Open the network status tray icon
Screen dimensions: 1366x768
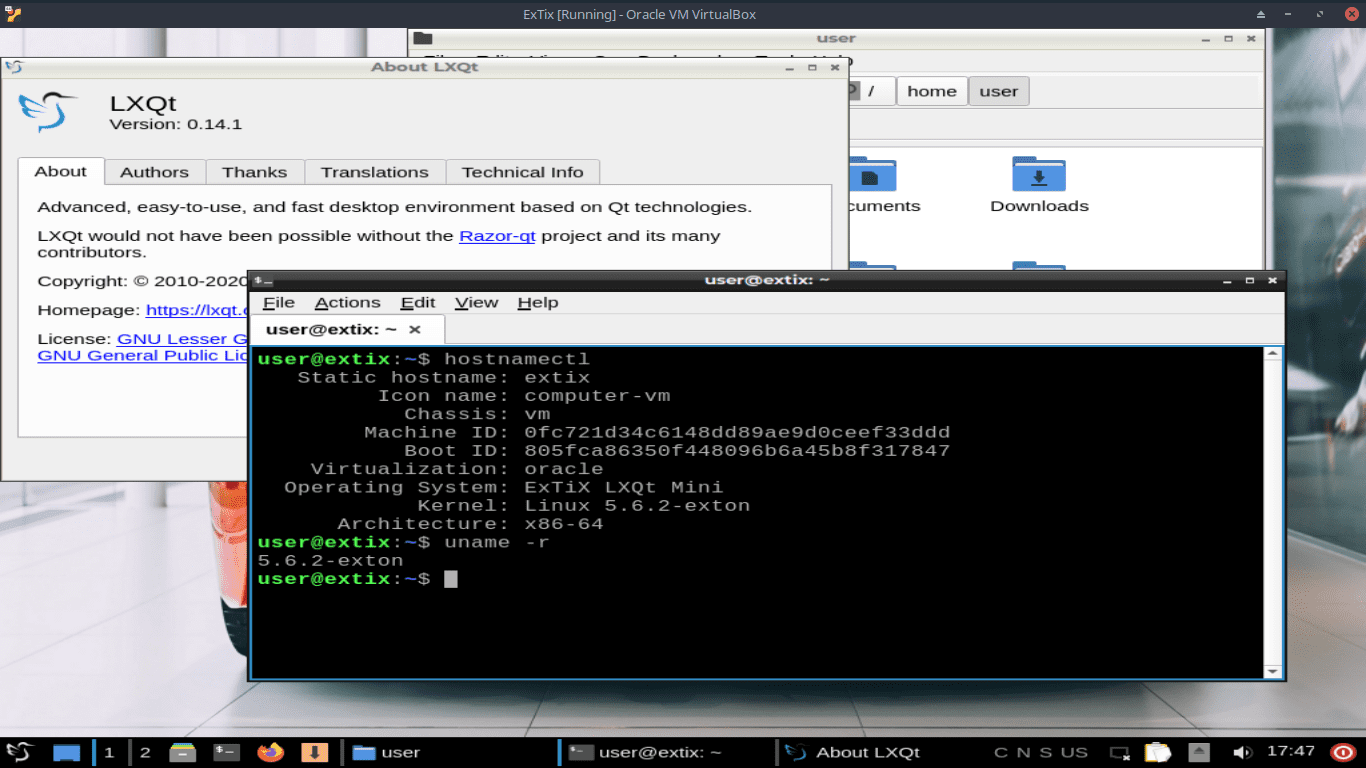tap(1120, 752)
